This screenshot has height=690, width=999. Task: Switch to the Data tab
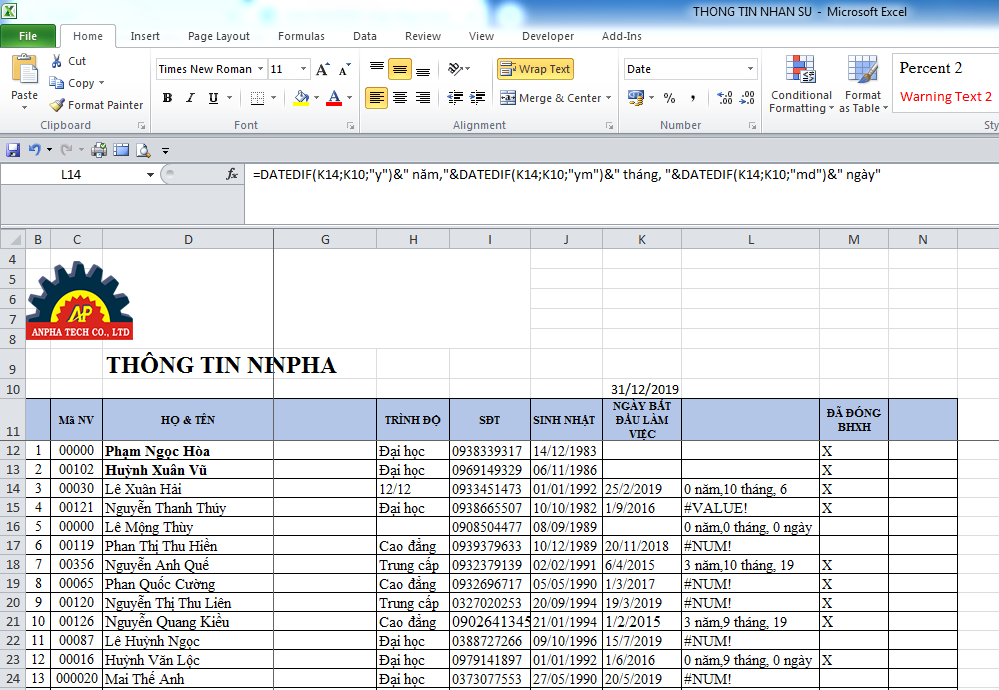pos(365,36)
